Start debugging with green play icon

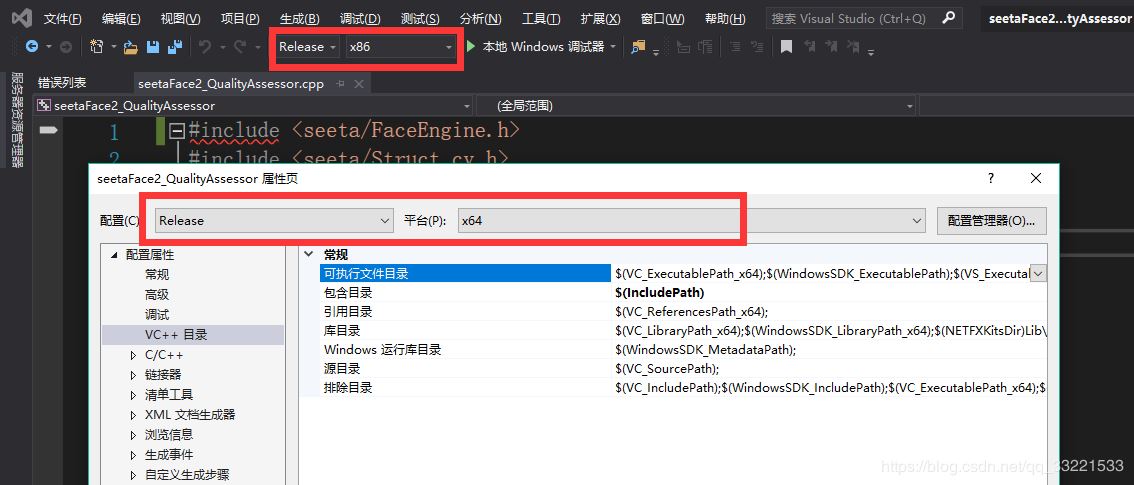pyautogui.click(x=471, y=46)
